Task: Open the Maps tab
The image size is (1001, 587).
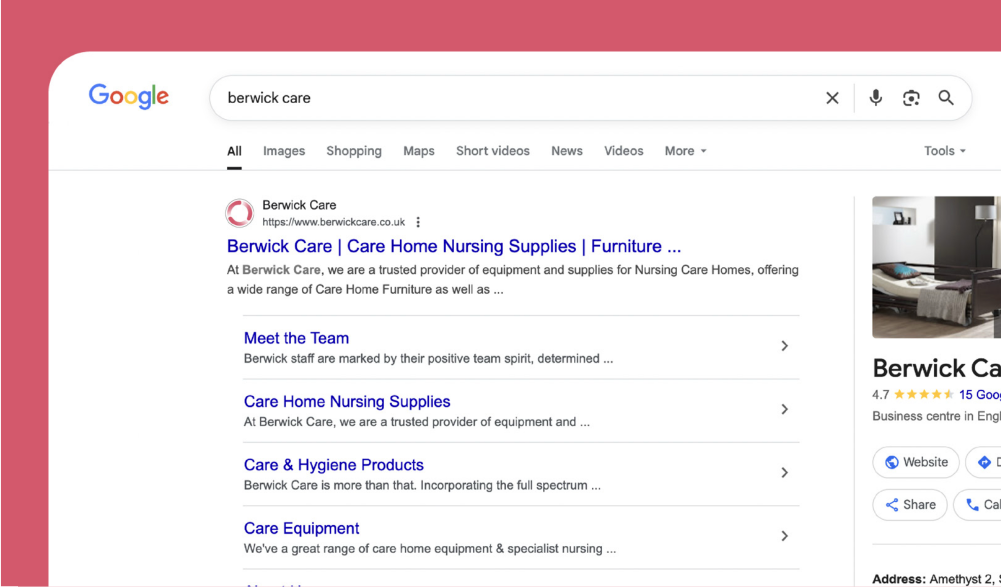Action: (x=419, y=151)
